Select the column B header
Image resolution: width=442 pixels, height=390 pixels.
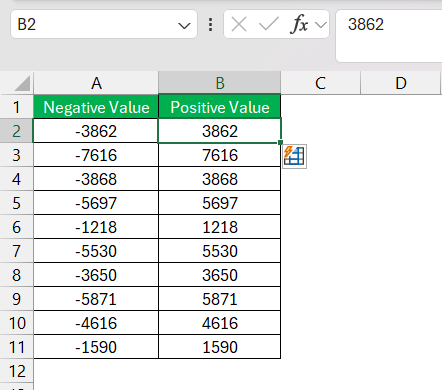(x=220, y=83)
